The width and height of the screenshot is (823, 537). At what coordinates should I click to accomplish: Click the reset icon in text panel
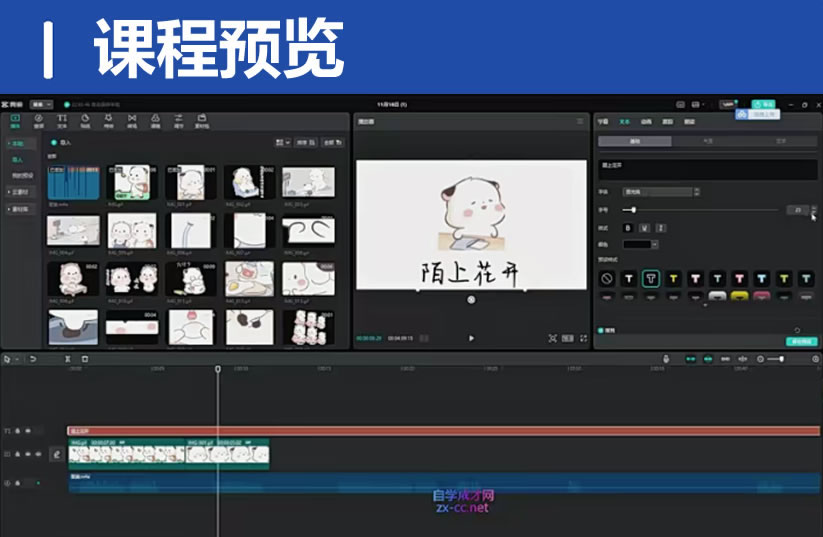pyautogui.click(x=797, y=330)
